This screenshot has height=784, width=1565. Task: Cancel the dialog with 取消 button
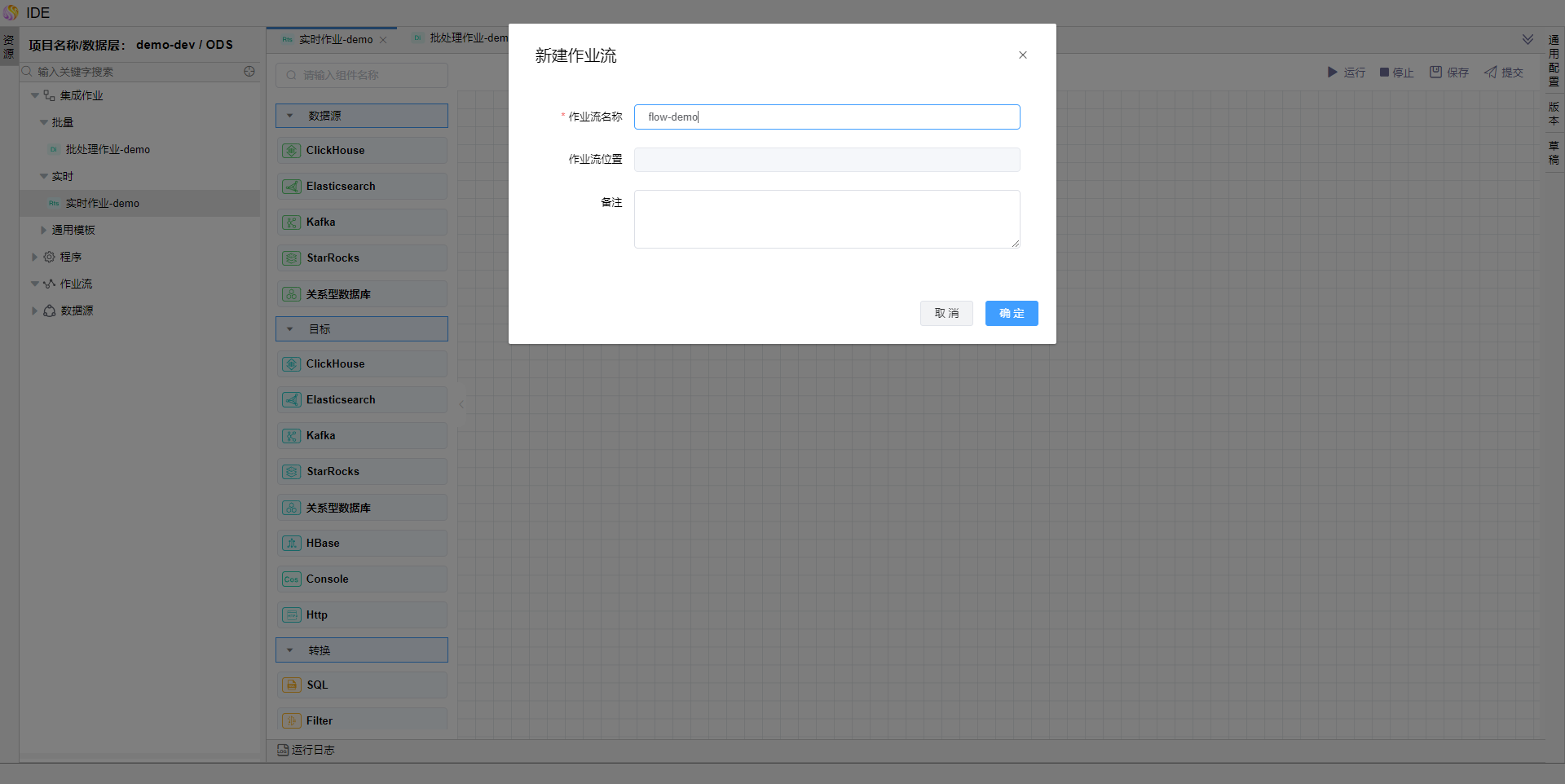click(946, 314)
